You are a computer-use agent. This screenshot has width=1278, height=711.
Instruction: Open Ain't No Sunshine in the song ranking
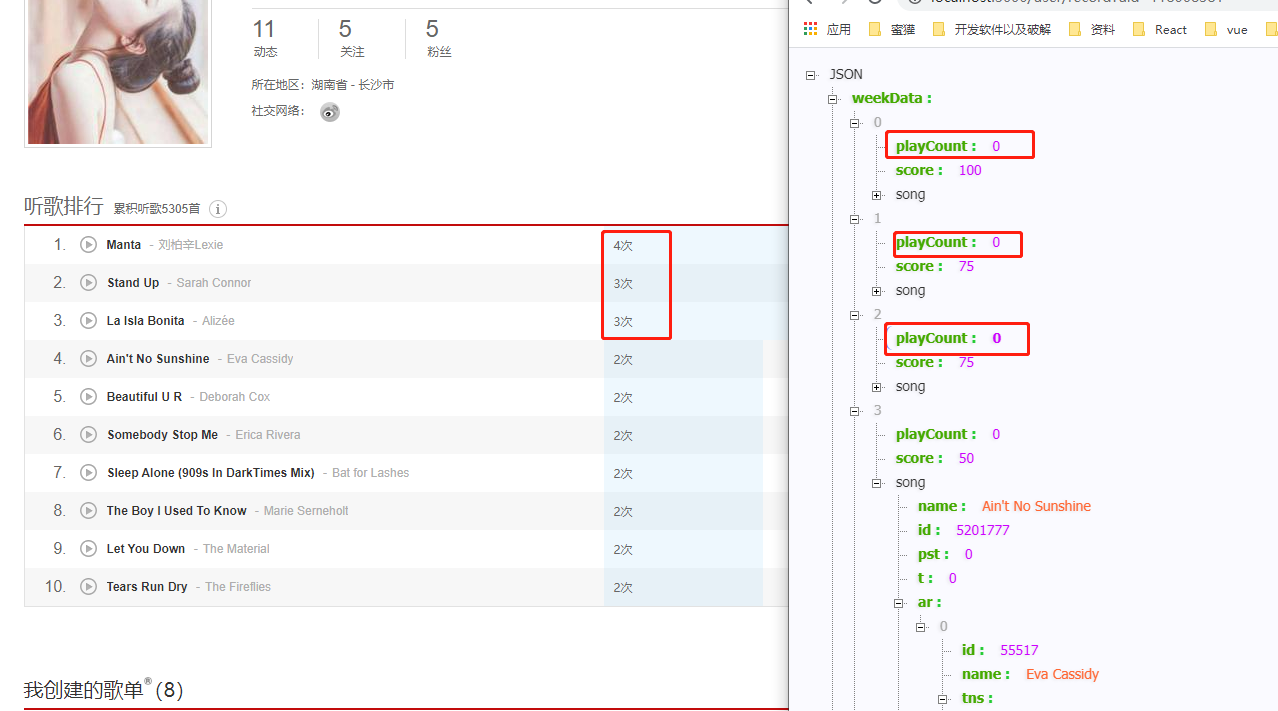coord(158,359)
